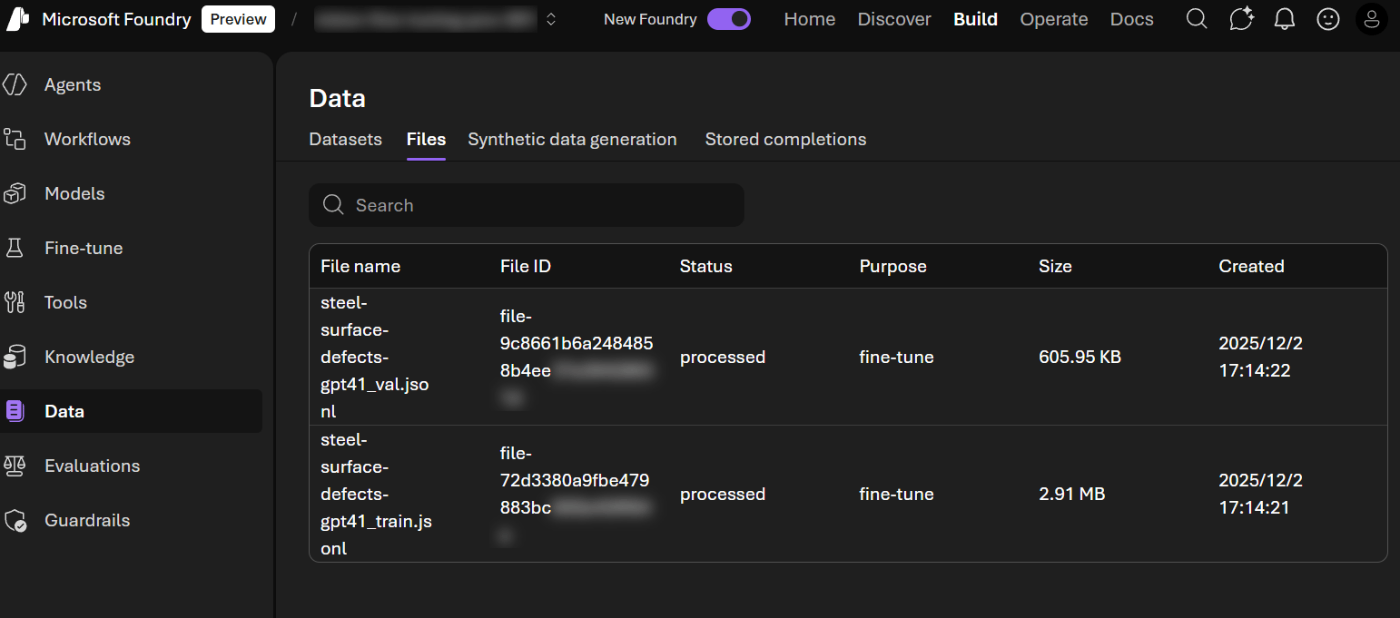The height and width of the screenshot is (618, 1400).
Task: Click fine-tune purpose in 605.95 KB row
Action: point(896,357)
